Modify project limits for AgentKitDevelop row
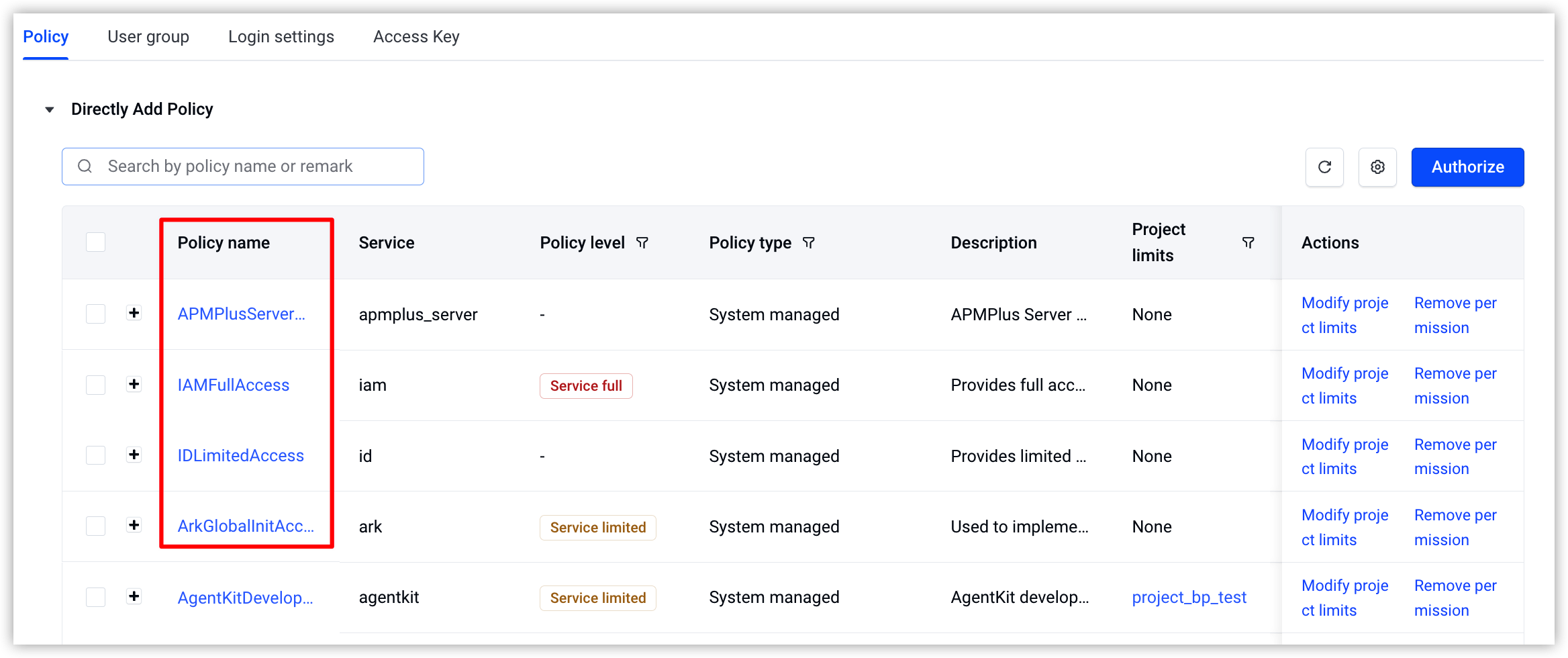This screenshot has width=1568, height=658. (1345, 598)
